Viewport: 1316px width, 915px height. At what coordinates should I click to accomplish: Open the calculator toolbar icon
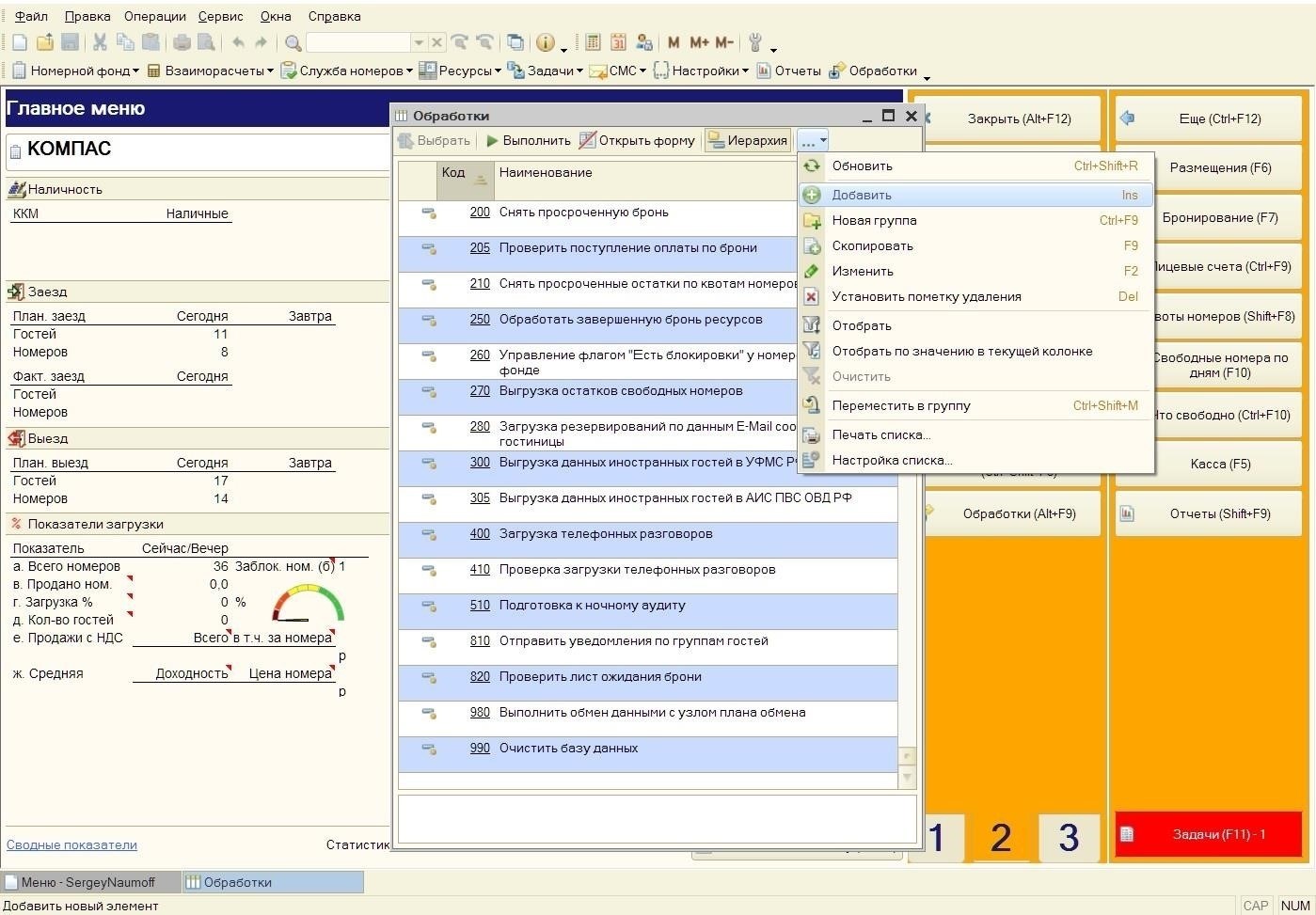pyautogui.click(x=593, y=42)
